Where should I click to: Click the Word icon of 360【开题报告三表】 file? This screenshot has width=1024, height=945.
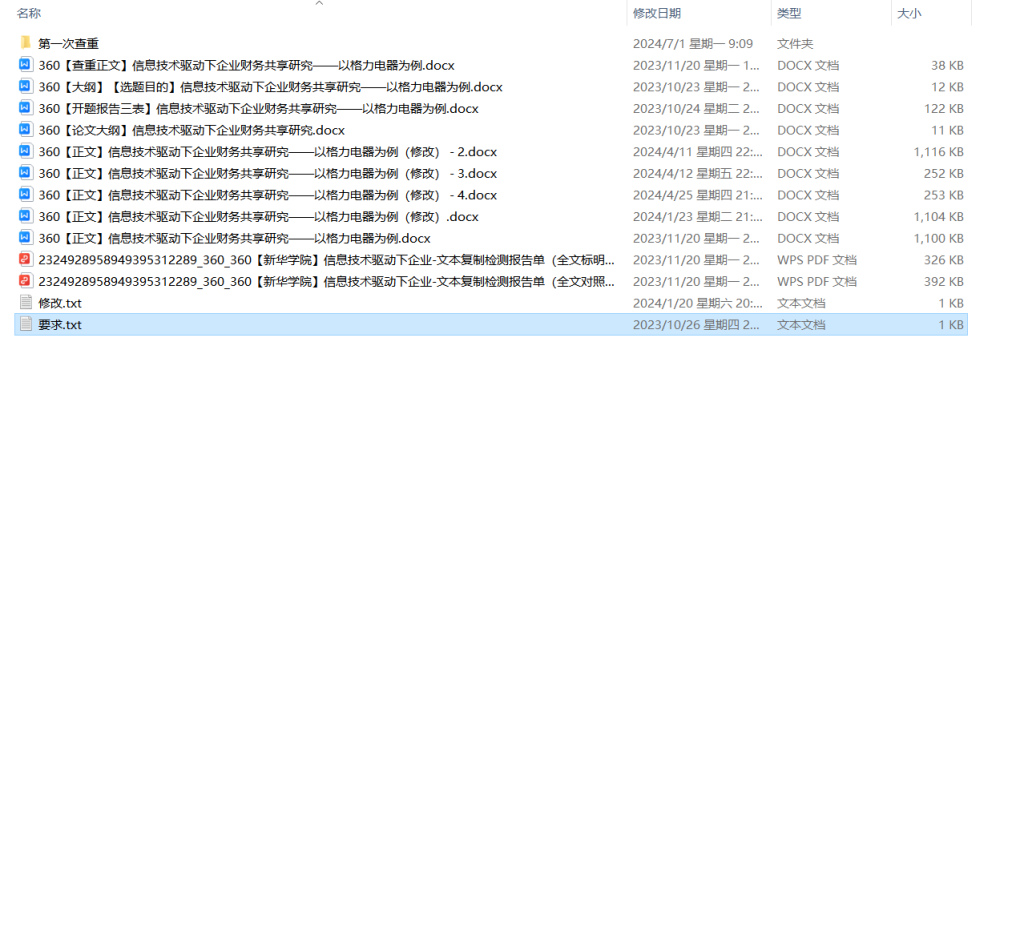(26, 108)
